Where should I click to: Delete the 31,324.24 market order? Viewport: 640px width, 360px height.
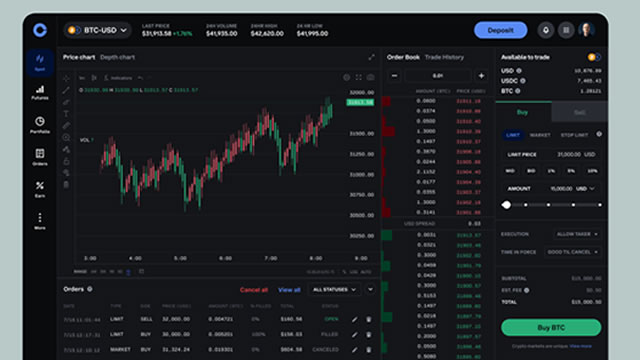point(369,350)
